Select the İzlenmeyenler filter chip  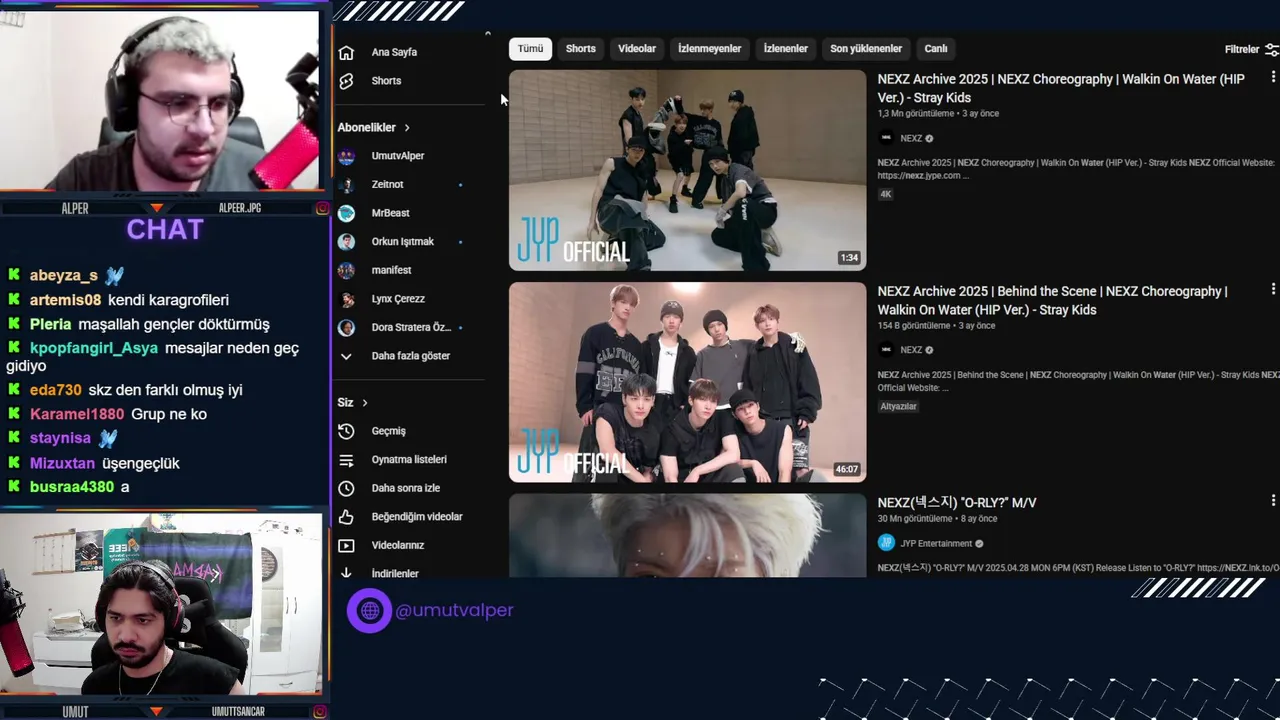click(710, 49)
